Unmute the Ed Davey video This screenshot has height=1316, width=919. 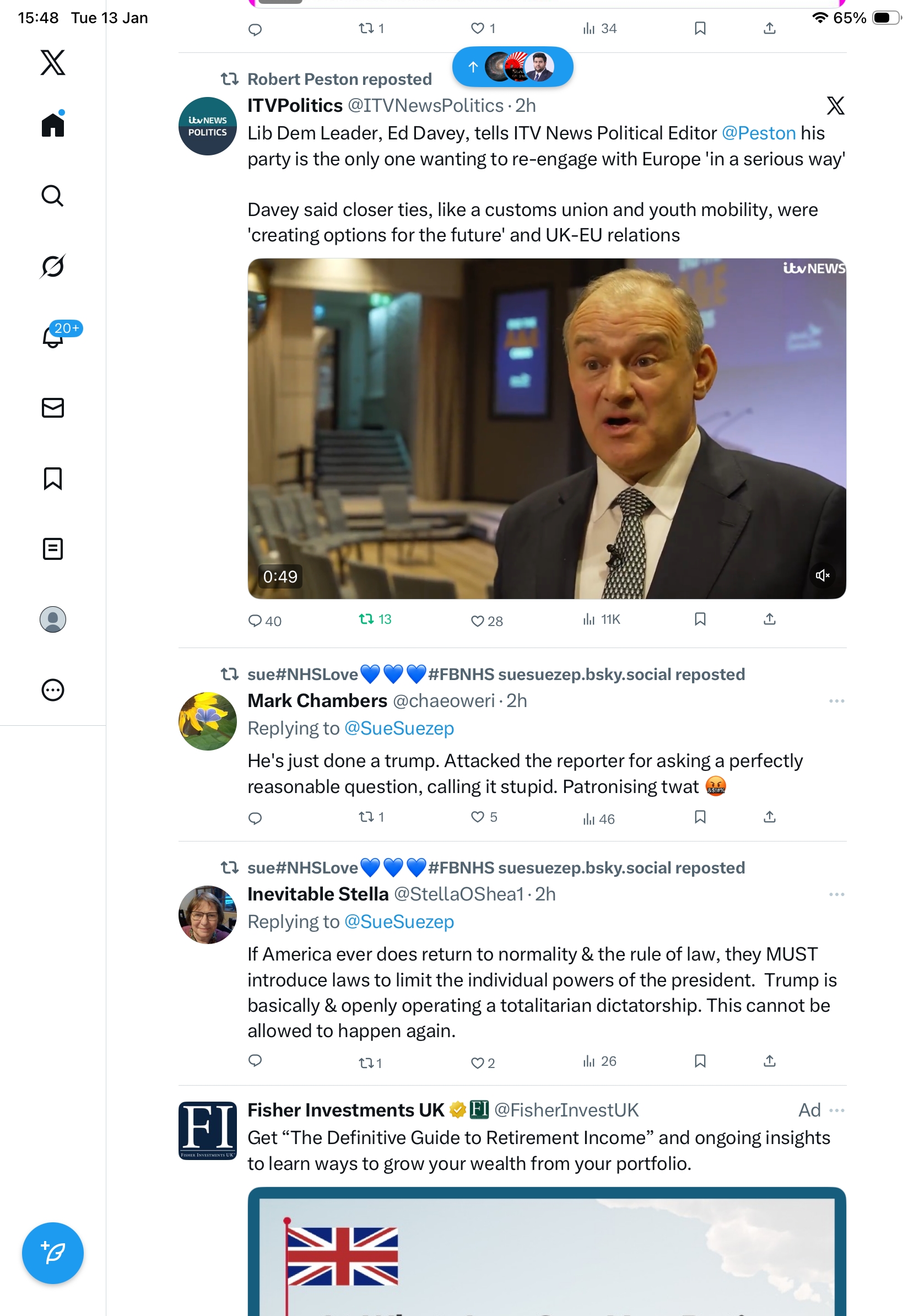point(822,575)
